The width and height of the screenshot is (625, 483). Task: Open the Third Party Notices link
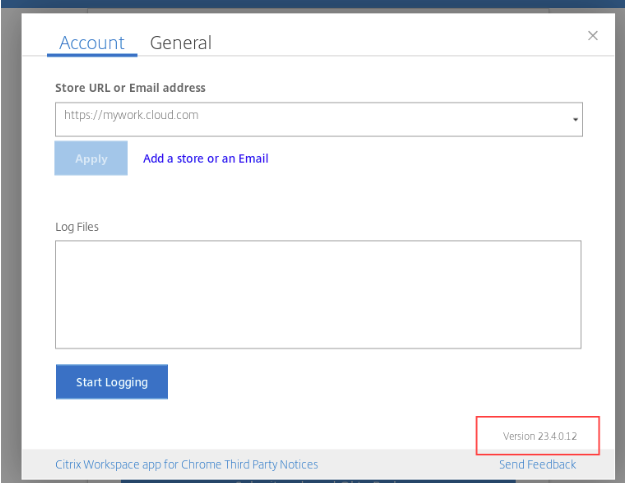click(187, 464)
